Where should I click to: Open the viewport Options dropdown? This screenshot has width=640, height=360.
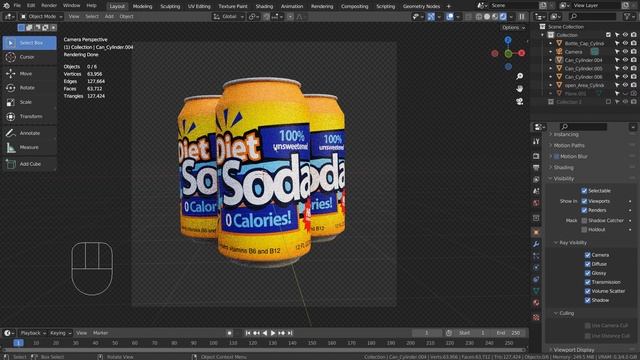click(513, 27)
